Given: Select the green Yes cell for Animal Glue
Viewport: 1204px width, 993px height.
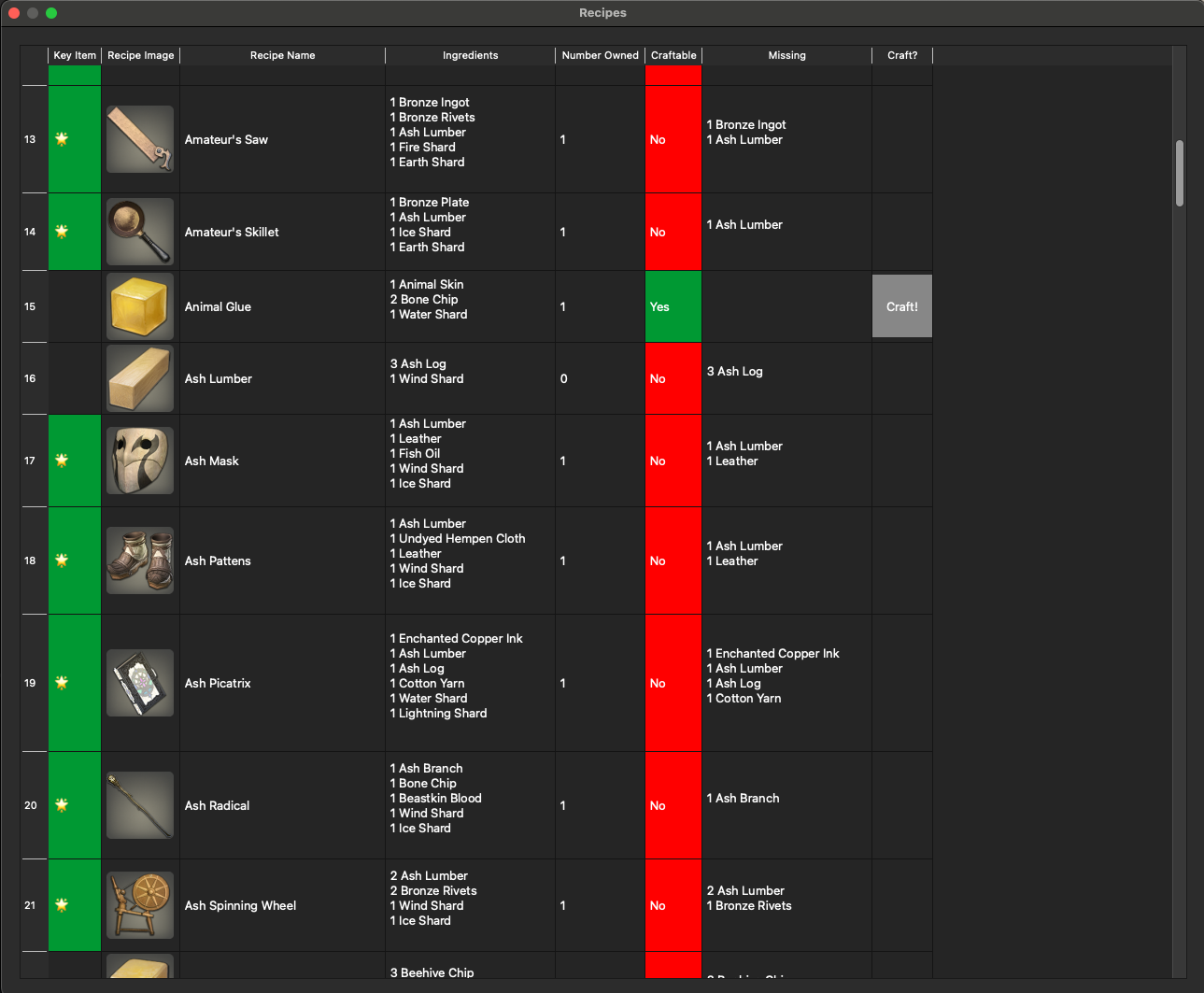Looking at the screenshot, I should click(673, 306).
